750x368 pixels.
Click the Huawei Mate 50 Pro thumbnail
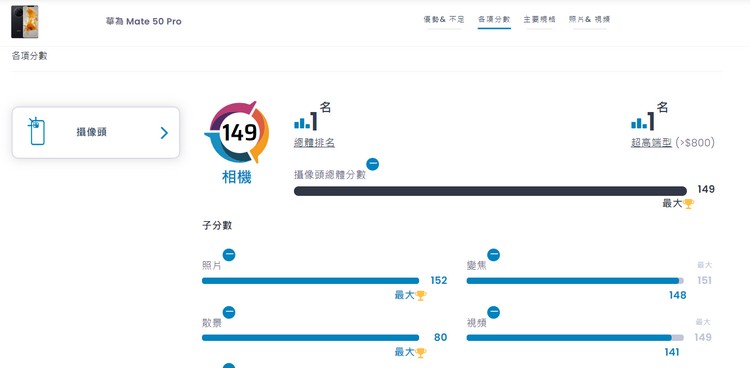pos(24,22)
